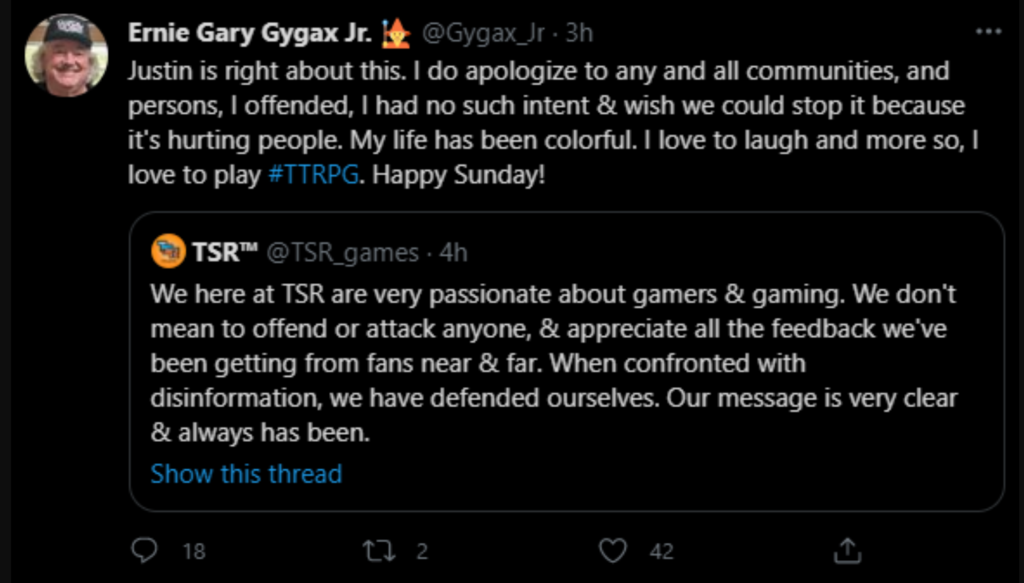Open the reply icon on Gygax's tweet
Image resolution: width=1024 pixels, height=583 pixels.
pyautogui.click(x=145, y=550)
